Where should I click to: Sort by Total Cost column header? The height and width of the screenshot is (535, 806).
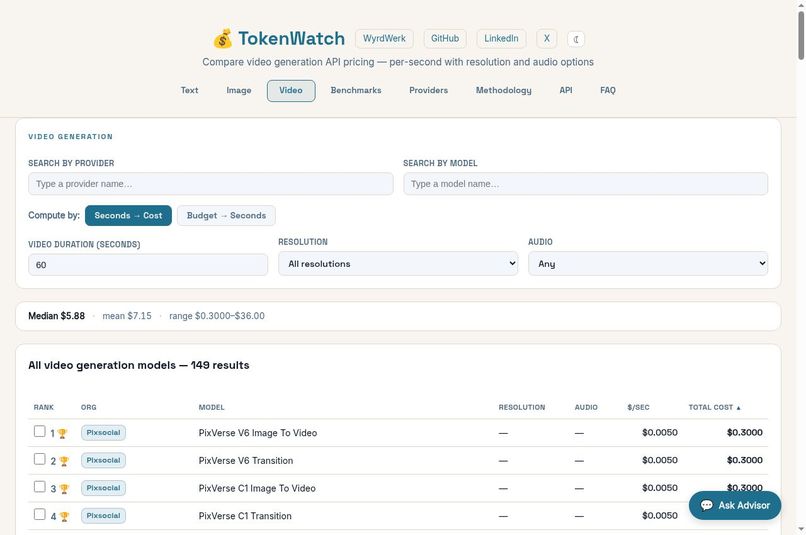pyautogui.click(x=714, y=407)
